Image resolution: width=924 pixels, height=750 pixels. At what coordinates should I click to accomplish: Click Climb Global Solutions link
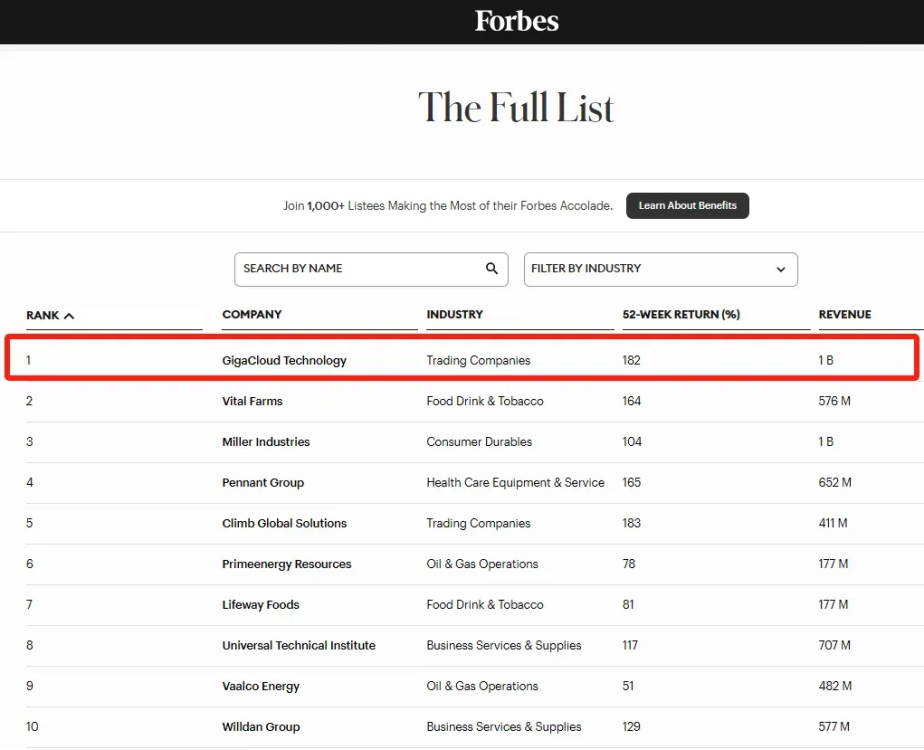pyautogui.click(x=284, y=523)
